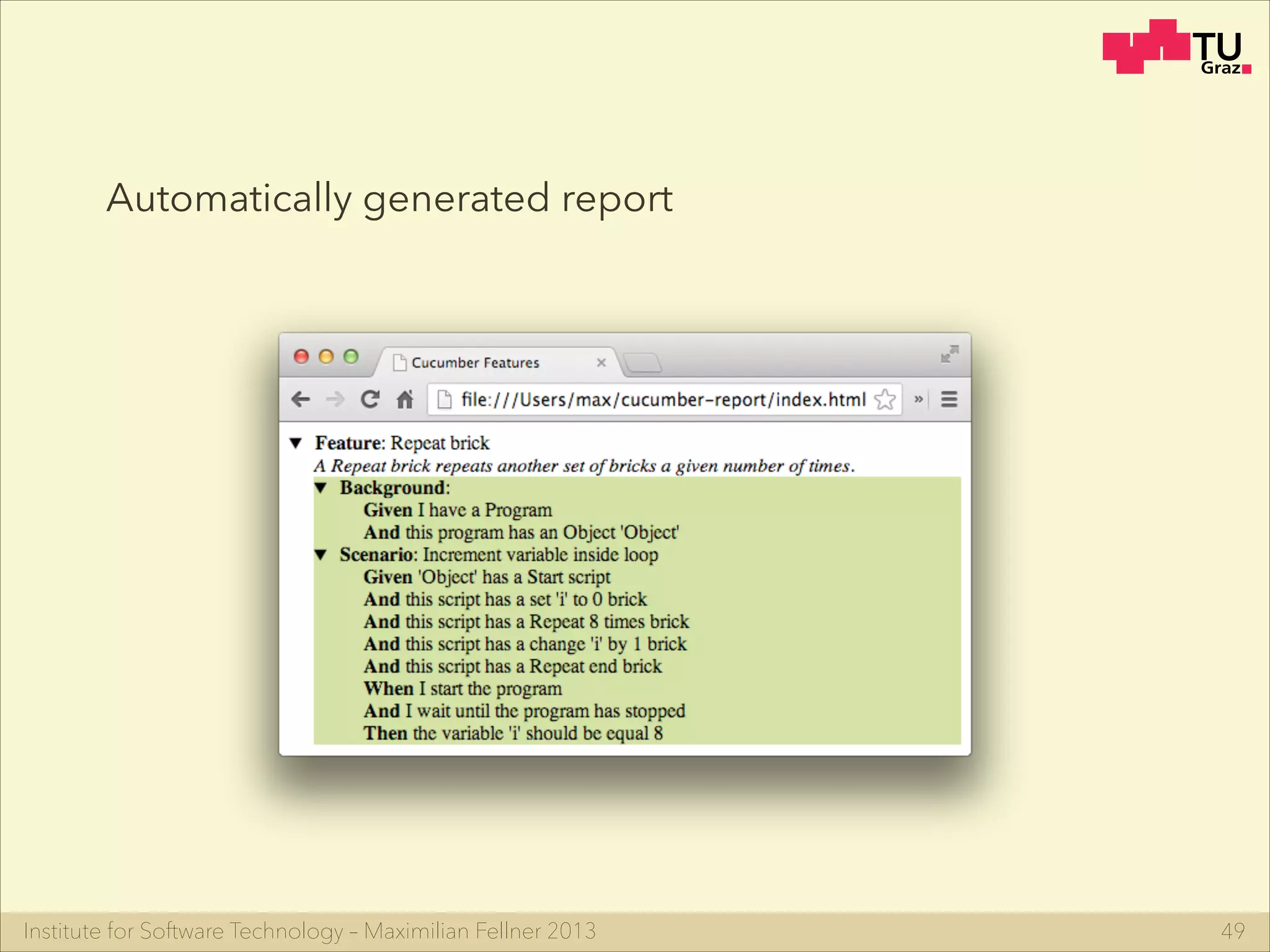
Task: Select the Cucumber Features tab
Action: click(496, 363)
